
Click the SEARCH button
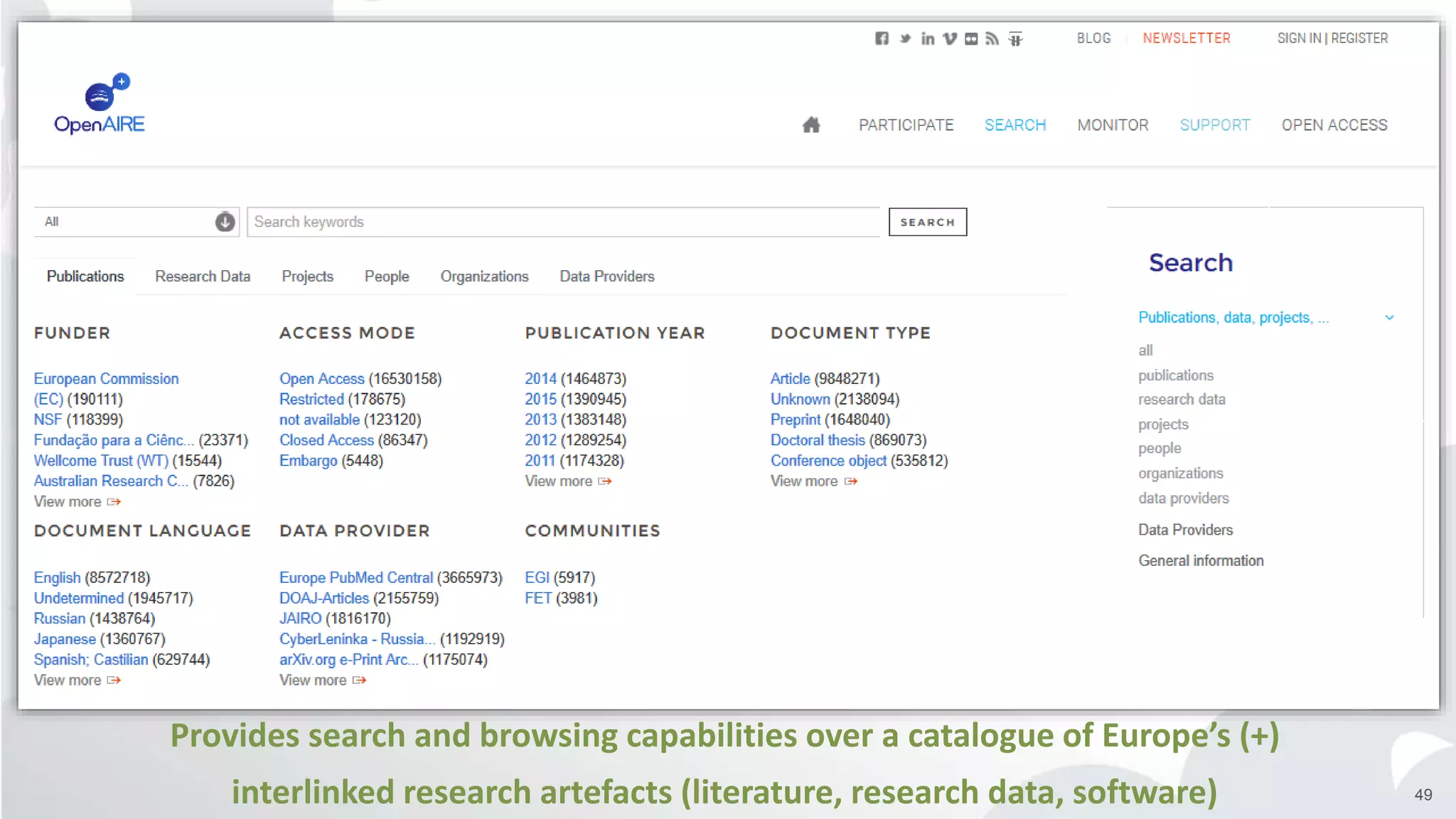[x=928, y=223]
